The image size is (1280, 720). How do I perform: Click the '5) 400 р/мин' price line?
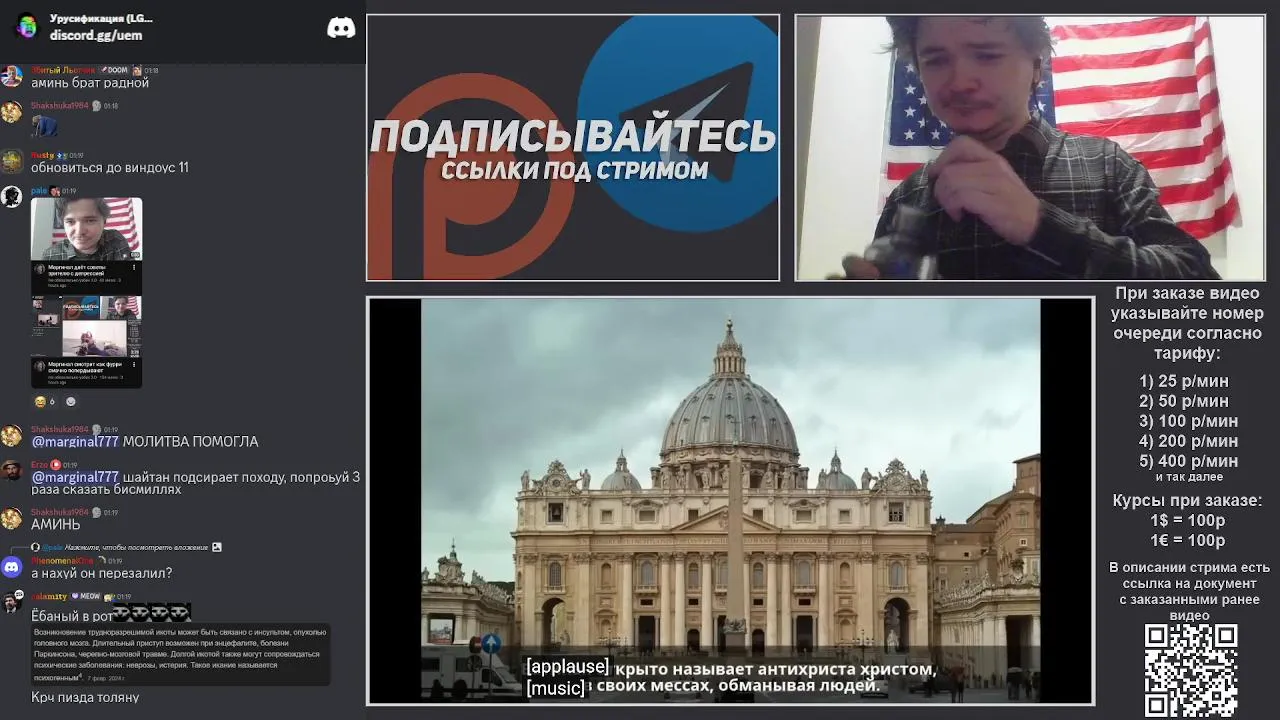coord(1188,461)
